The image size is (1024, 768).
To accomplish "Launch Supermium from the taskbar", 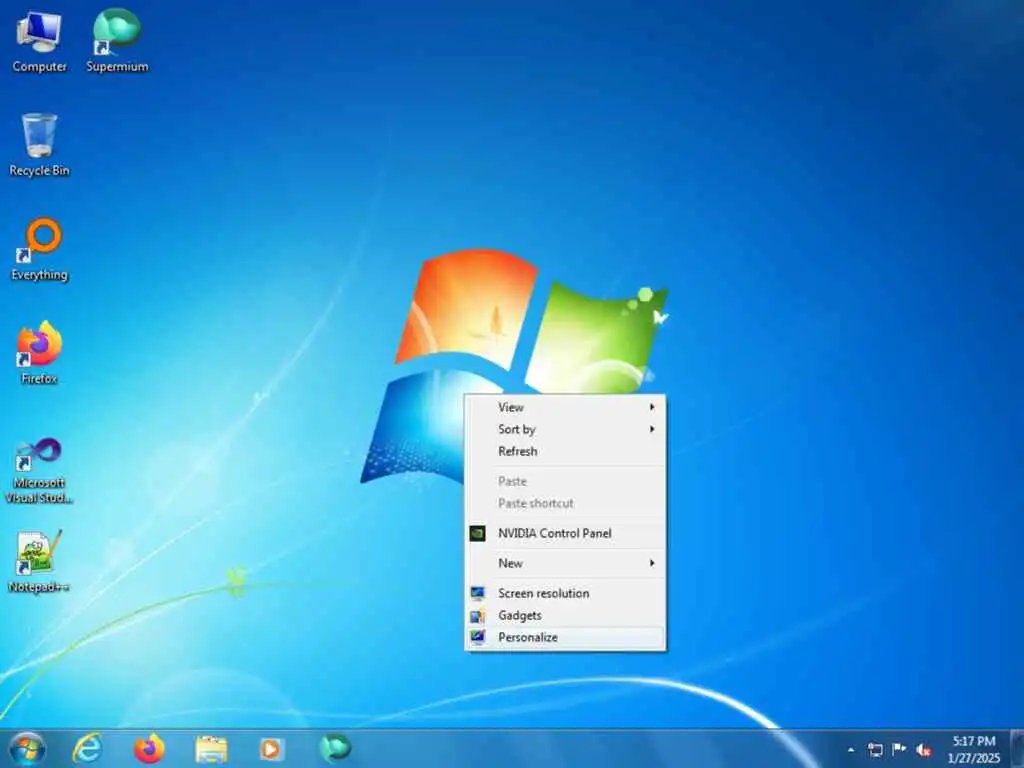I will (334, 748).
